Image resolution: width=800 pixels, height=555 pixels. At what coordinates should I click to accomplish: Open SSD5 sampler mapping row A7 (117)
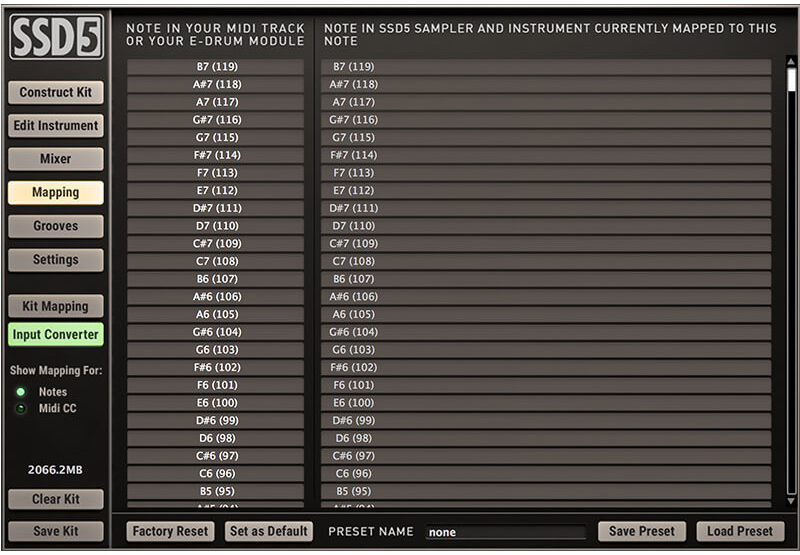pyautogui.click(x=546, y=102)
